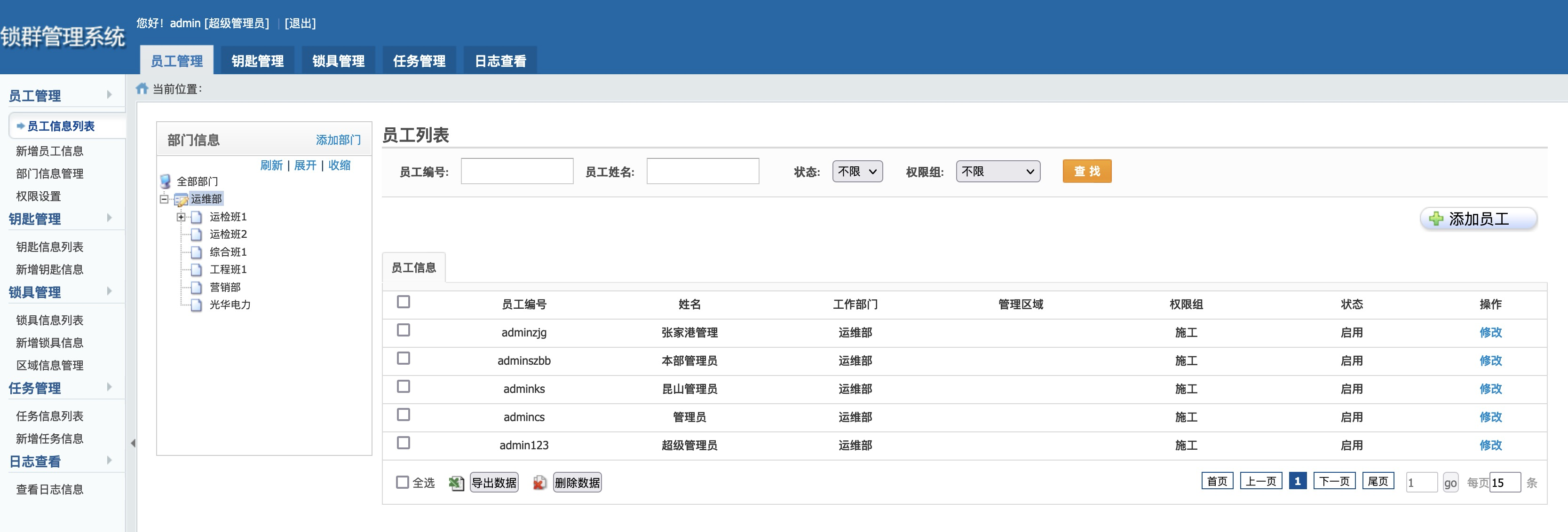Viewport: 1568px width, 532px height.
Task: Toggle the 全选 checkbox
Action: tap(403, 482)
